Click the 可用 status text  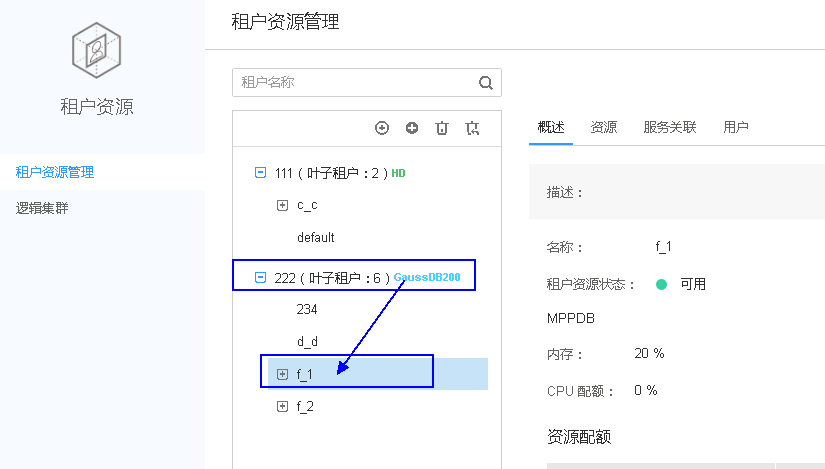click(x=693, y=284)
